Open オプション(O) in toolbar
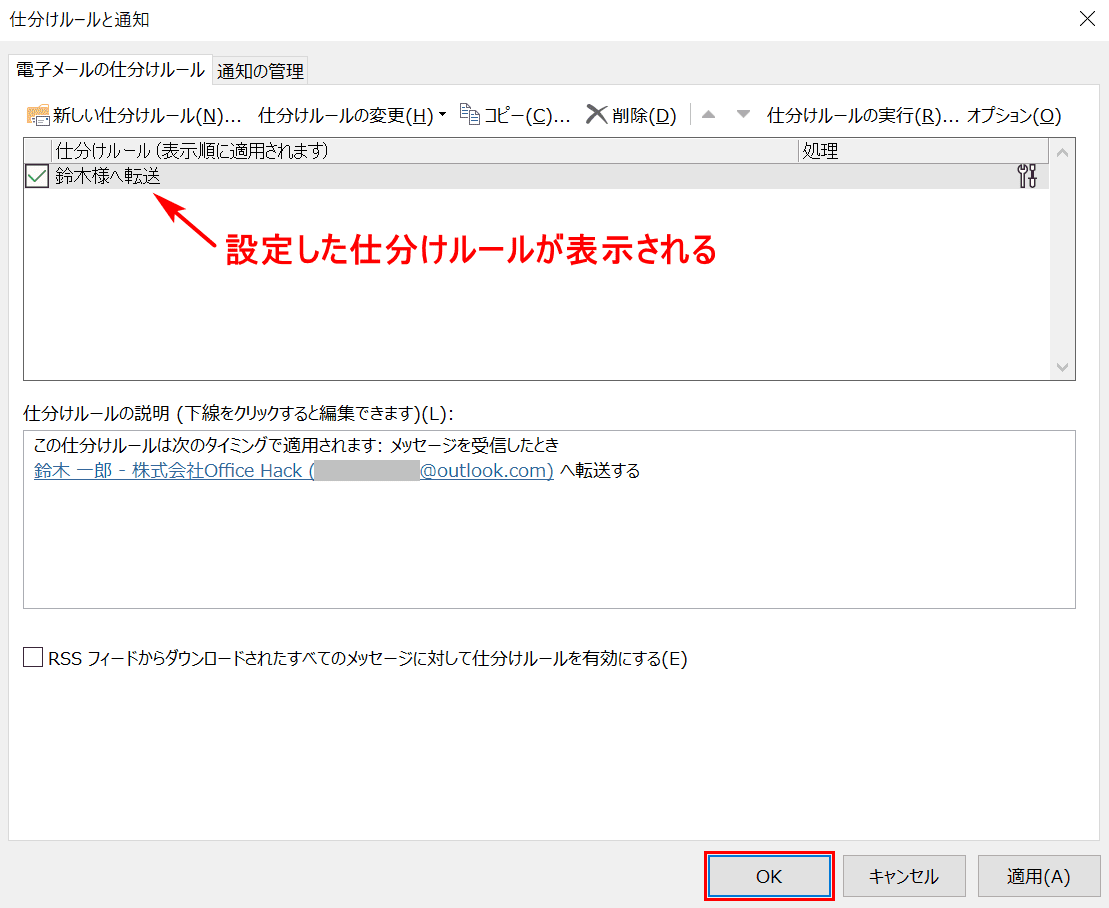The image size is (1109, 908). coord(1013,116)
